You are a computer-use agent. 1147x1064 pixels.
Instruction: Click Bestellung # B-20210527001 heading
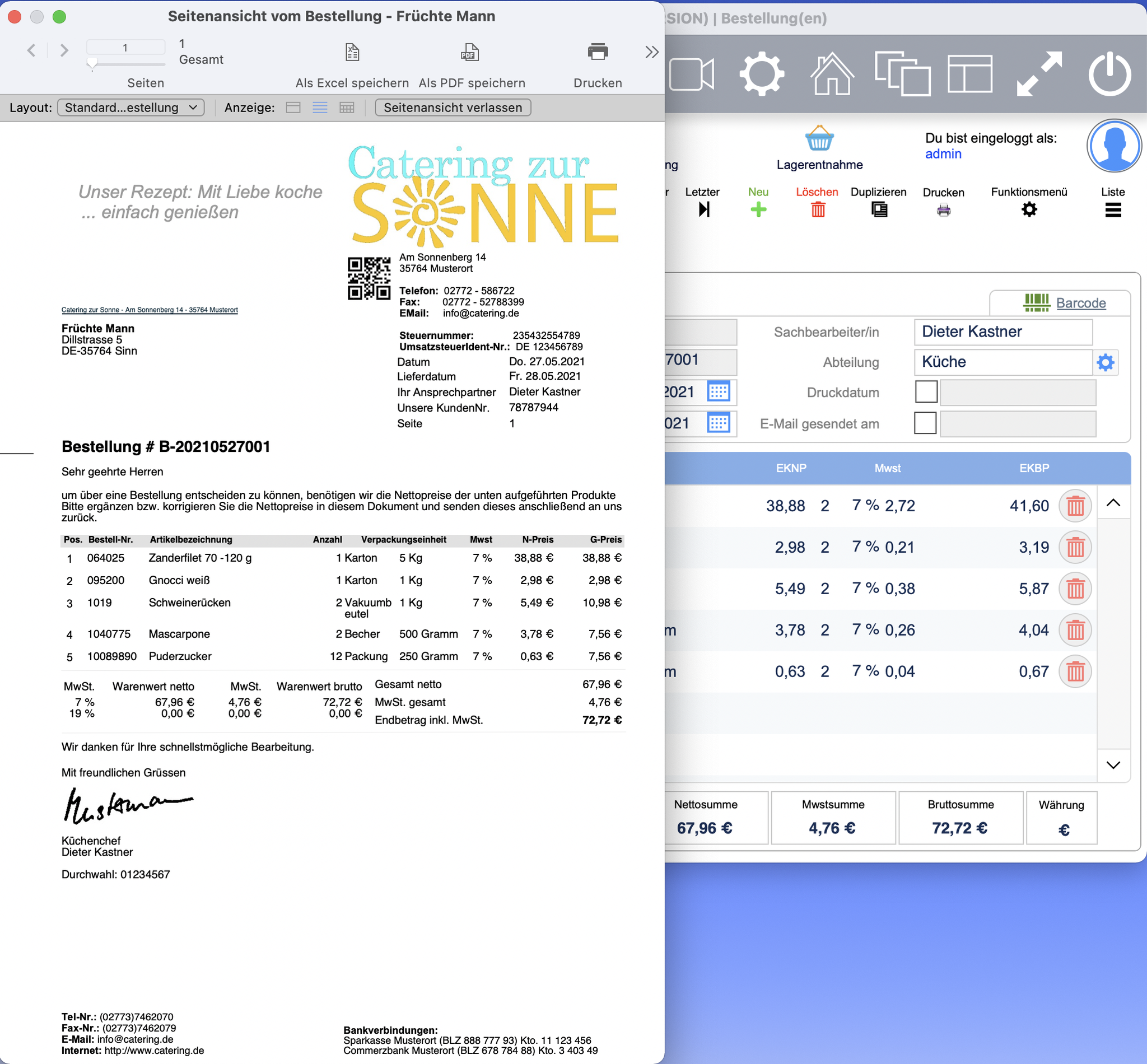point(166,447)
